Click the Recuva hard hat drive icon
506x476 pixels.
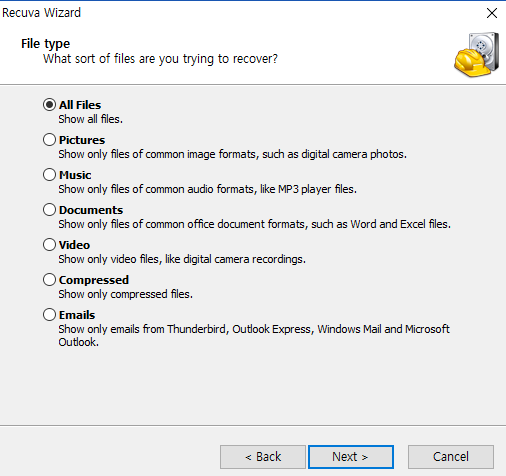coord(476,55)
